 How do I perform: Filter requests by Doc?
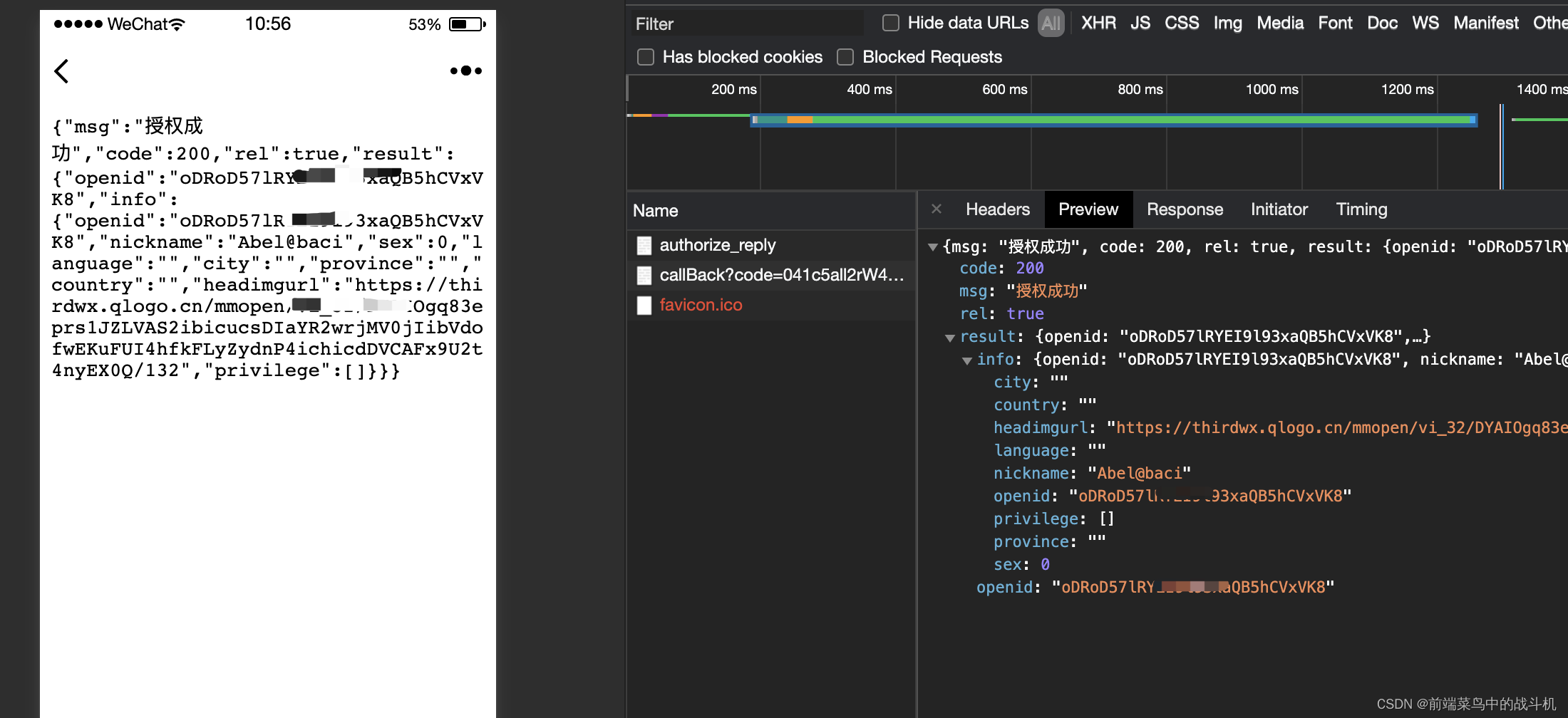pyautogui.click(x=1382, y=23)
